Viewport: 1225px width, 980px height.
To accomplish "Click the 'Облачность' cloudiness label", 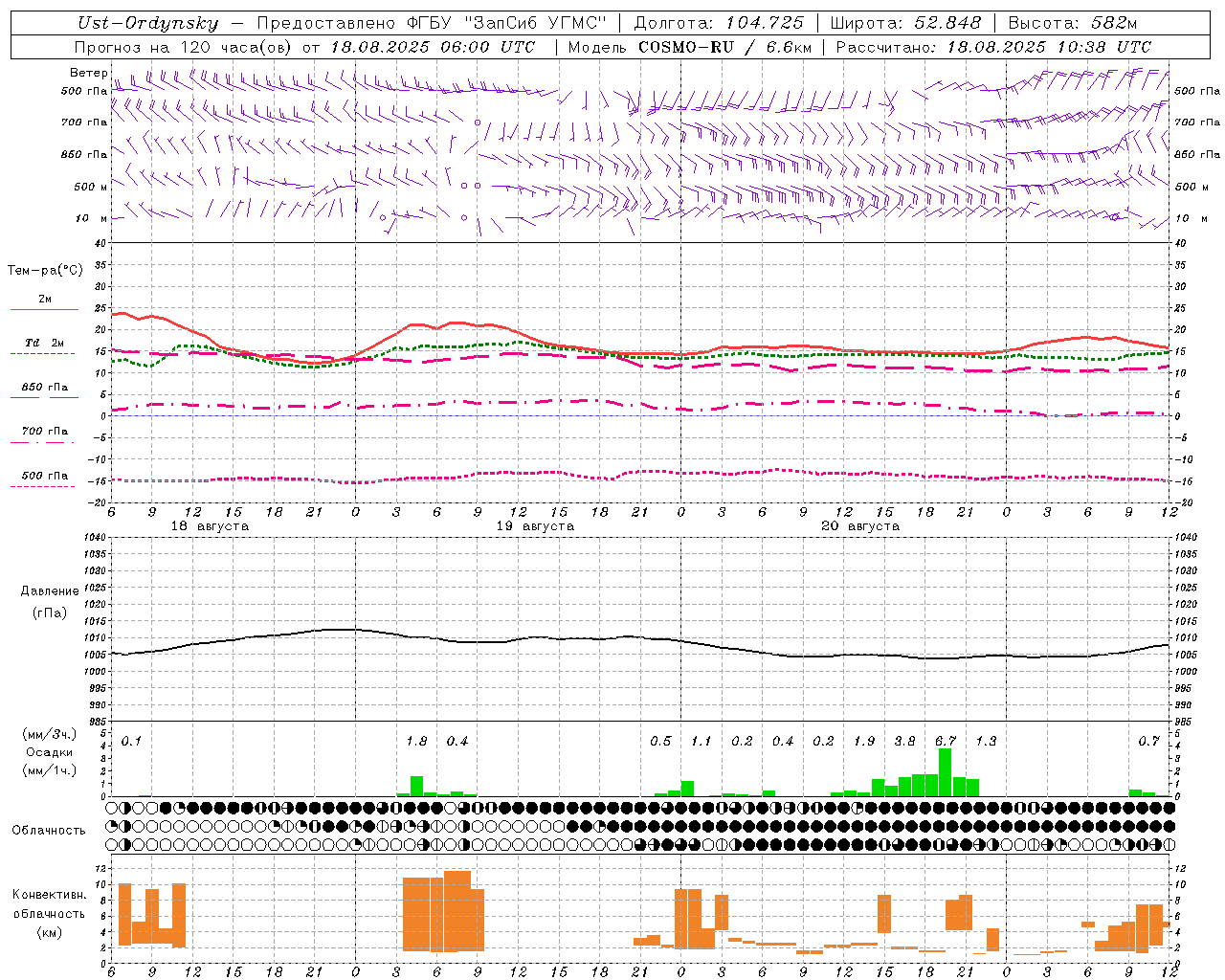I will pyautogui.click(x=49, y=831).
